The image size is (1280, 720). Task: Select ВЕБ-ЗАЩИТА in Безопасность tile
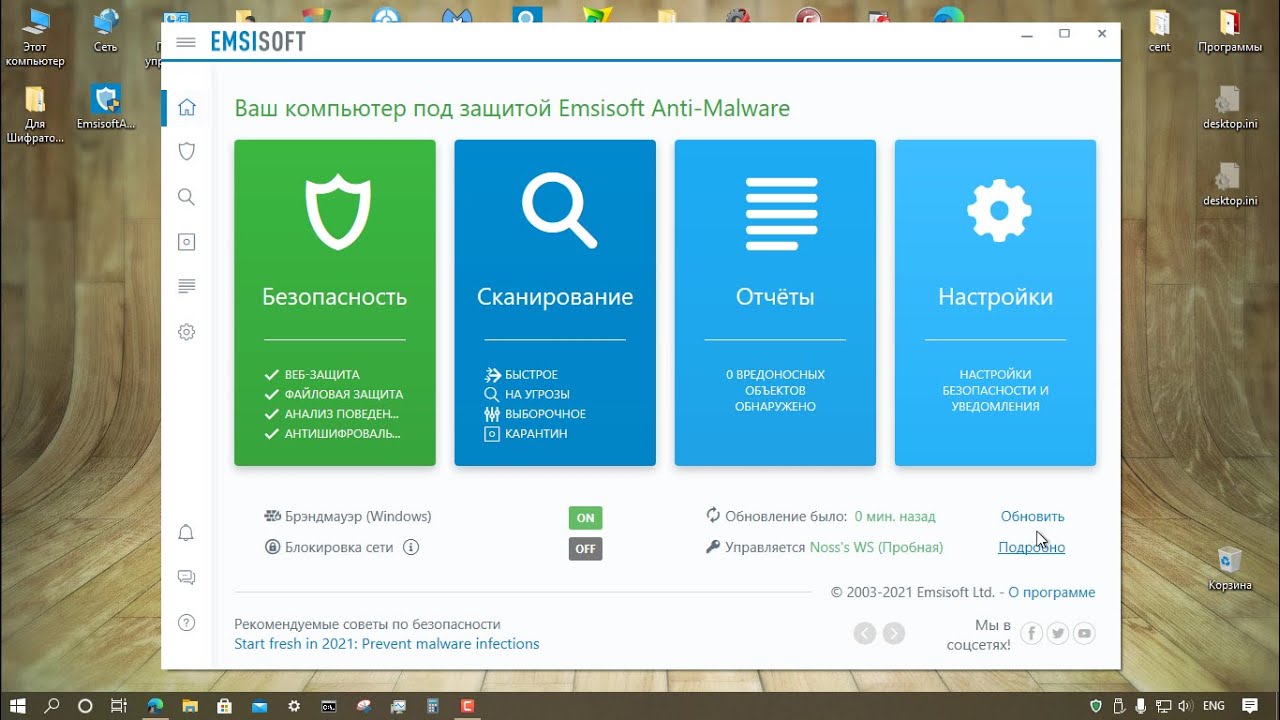pyautogui.click(x=312, y=375)
